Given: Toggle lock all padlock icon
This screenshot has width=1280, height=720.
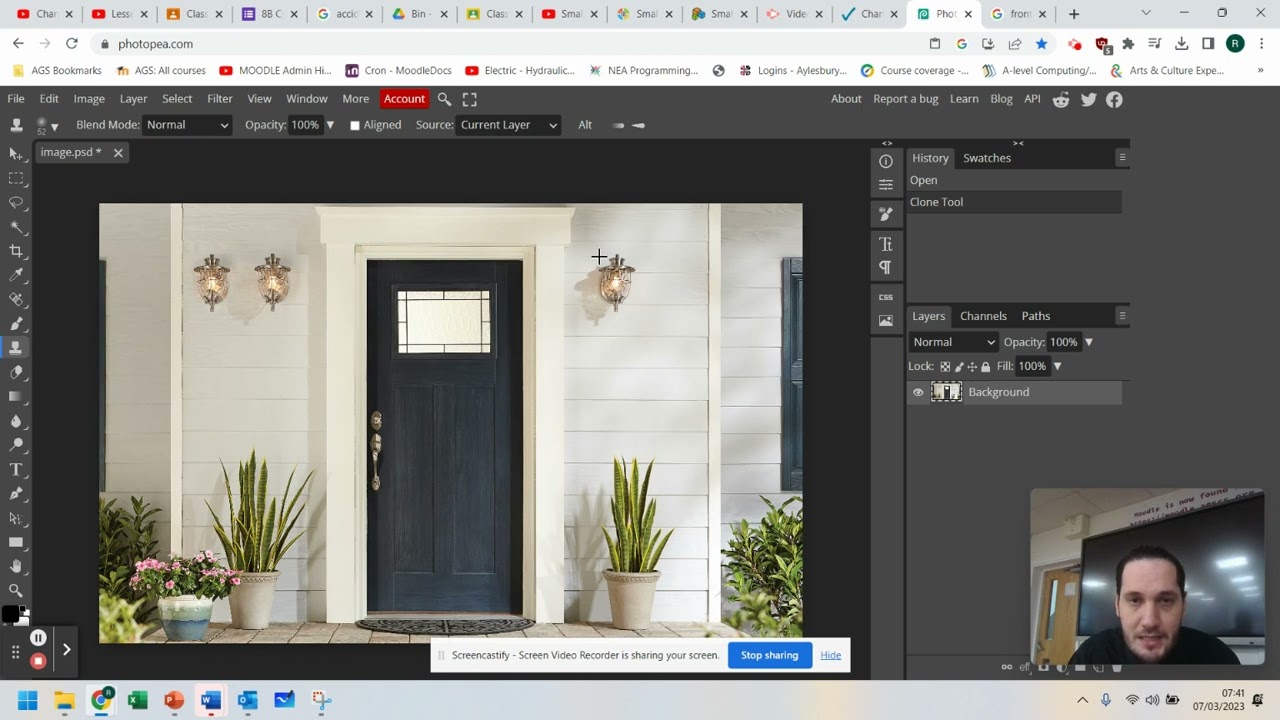Looking at the screenshot, I should point(986,366).
